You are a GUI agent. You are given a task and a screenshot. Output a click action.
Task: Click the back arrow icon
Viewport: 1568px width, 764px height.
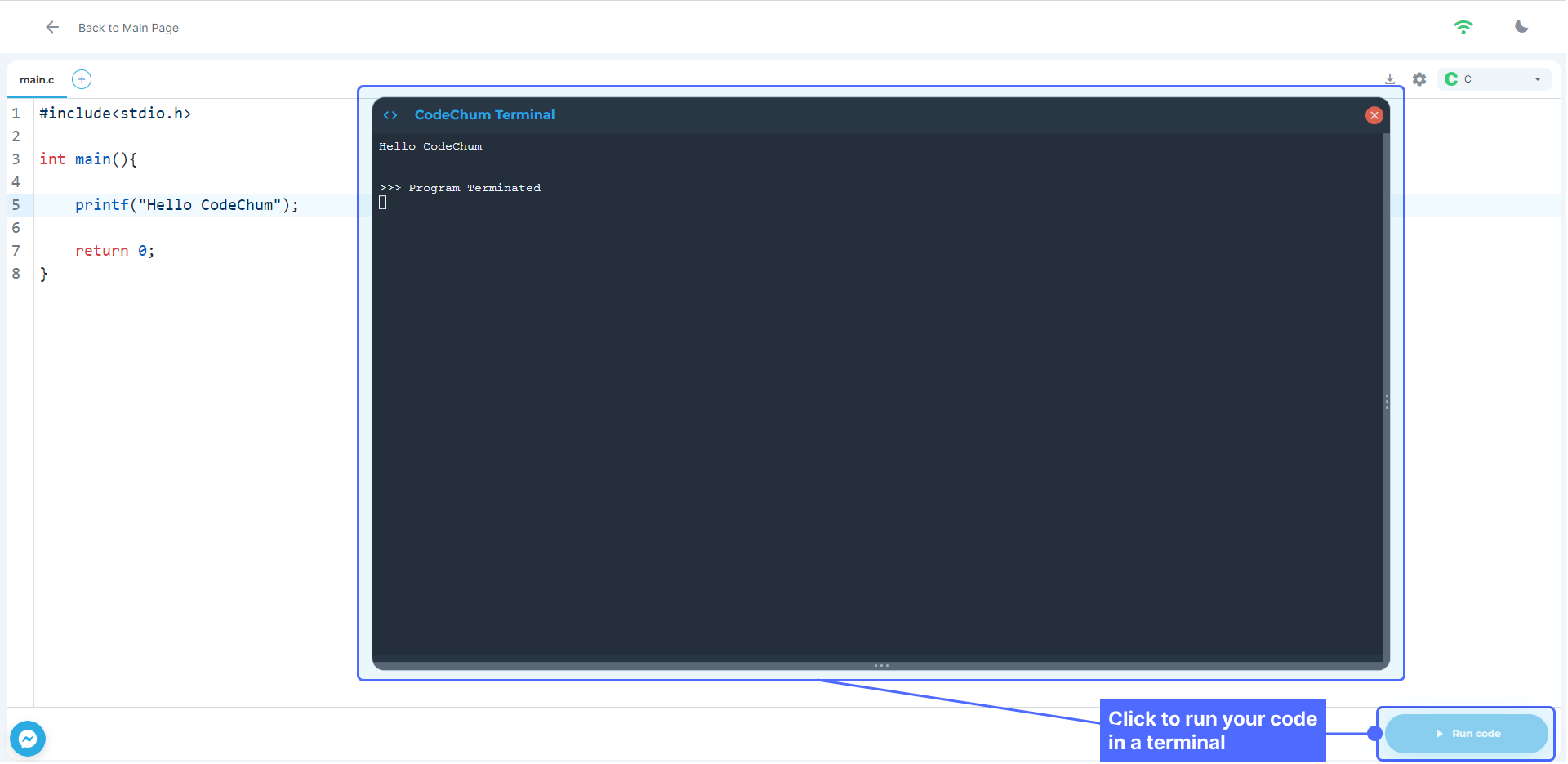(x=52, y=27)
